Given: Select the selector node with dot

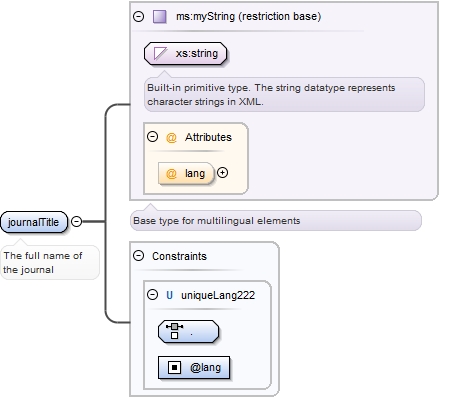Looking at the screenshot, I should [188, 332].
